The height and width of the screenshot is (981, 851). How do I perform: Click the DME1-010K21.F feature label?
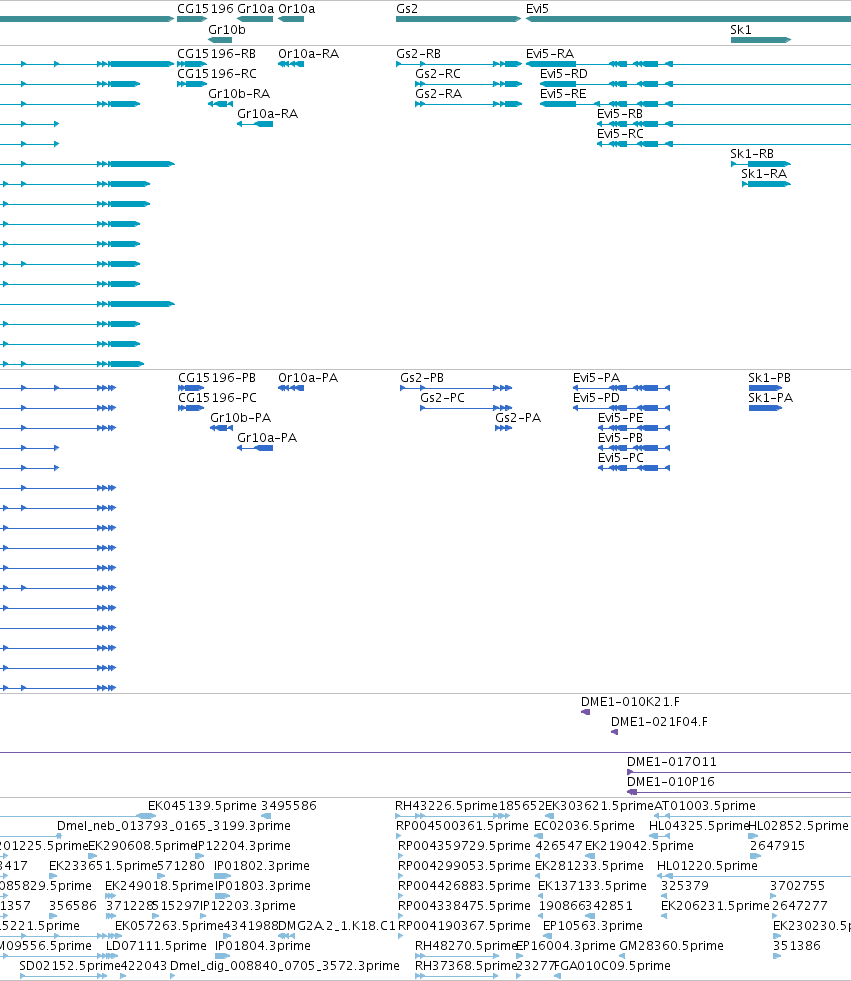pos(630,702)
